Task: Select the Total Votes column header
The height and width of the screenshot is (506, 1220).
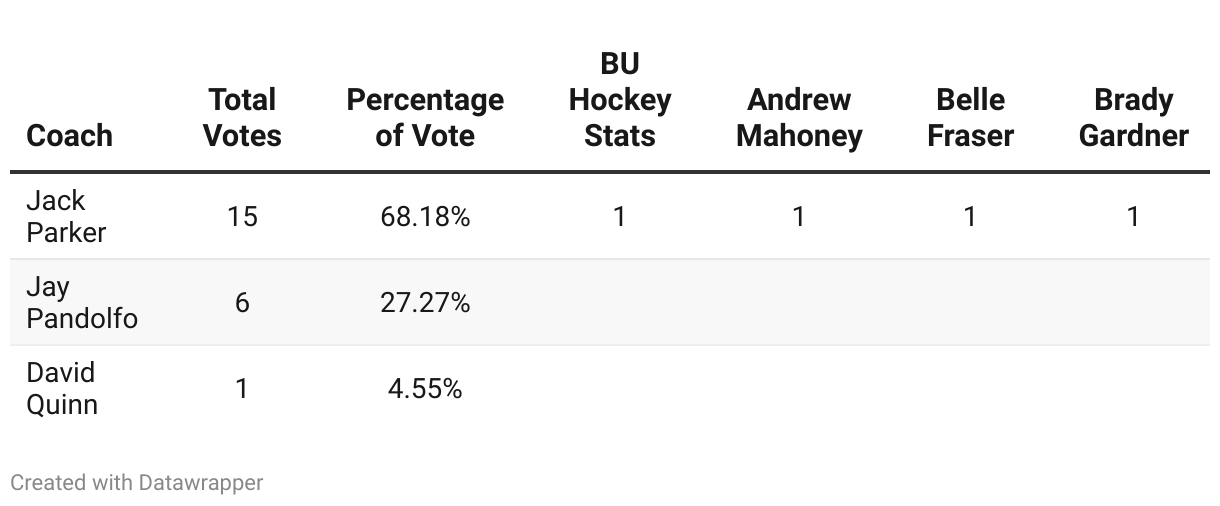Action: [x=242, y=117]
